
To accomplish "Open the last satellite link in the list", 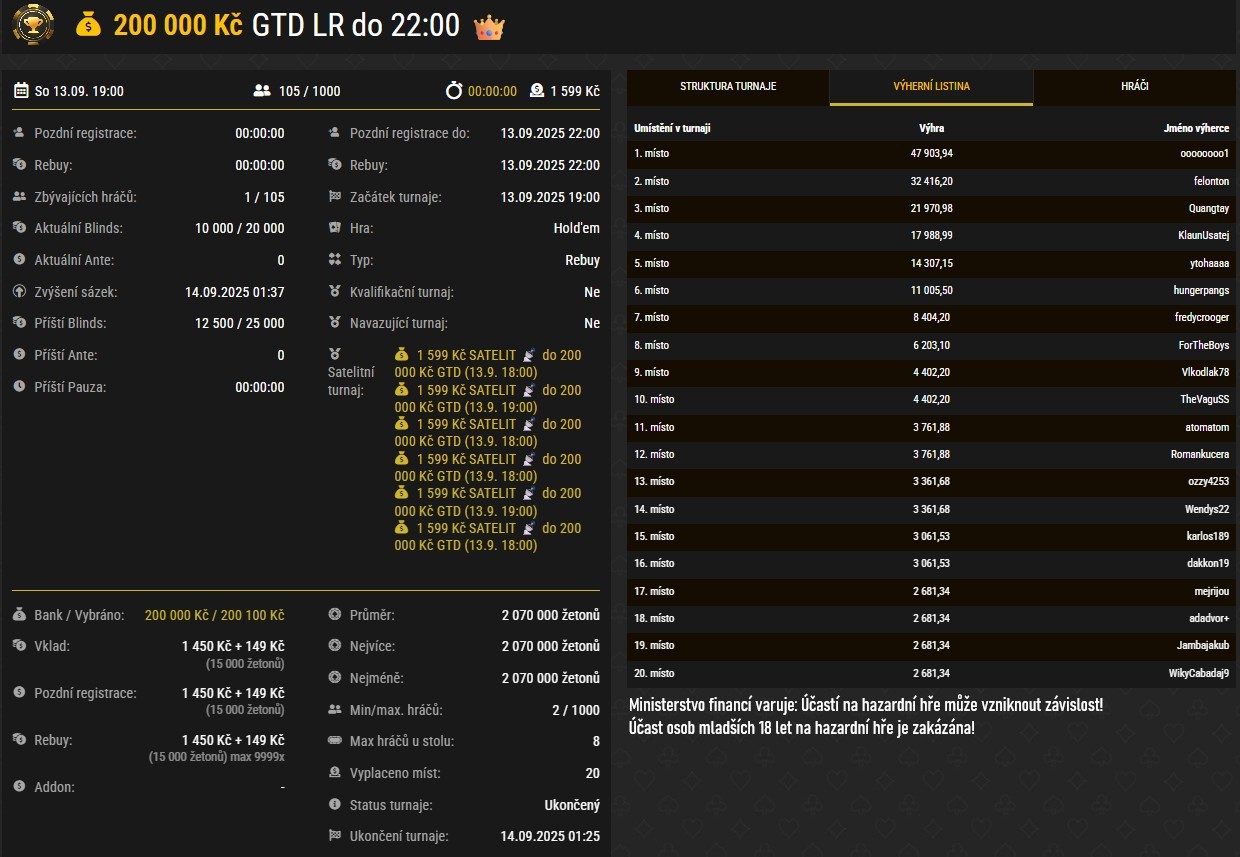I will (x=488, y=537).
